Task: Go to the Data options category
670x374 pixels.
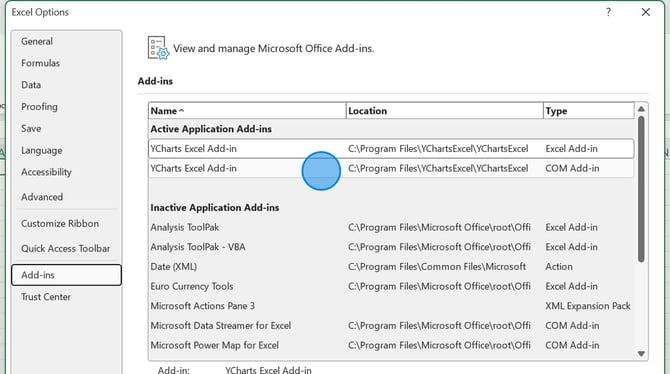Action: coord(66,85)
